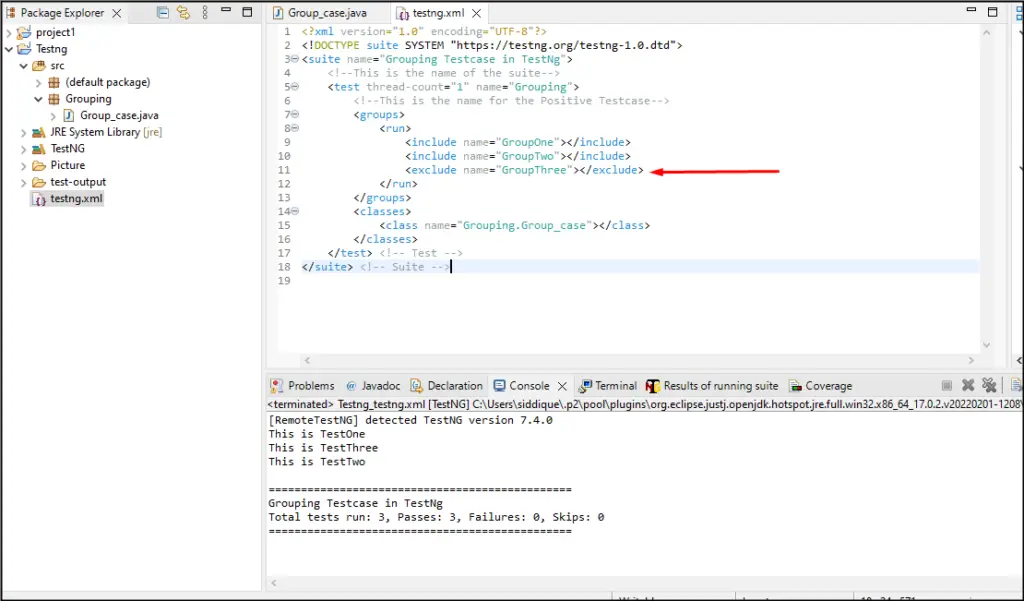Select the testng.xml editor tab

(438, 13)
